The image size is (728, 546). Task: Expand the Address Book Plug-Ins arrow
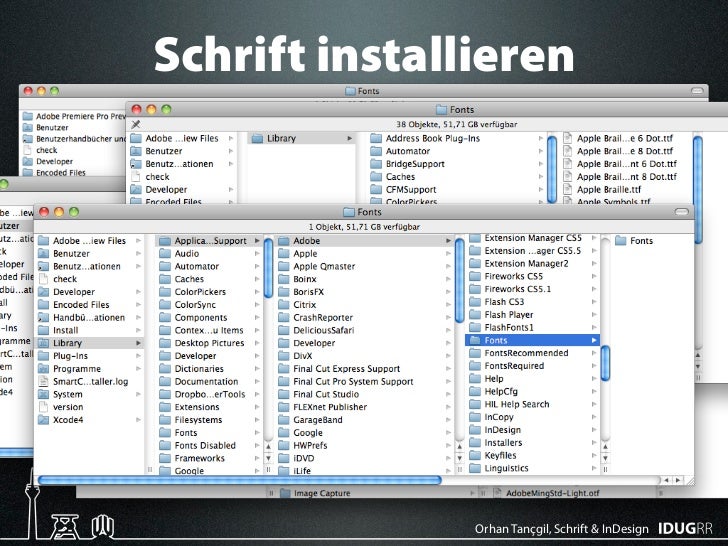click(x=540, y=138)
